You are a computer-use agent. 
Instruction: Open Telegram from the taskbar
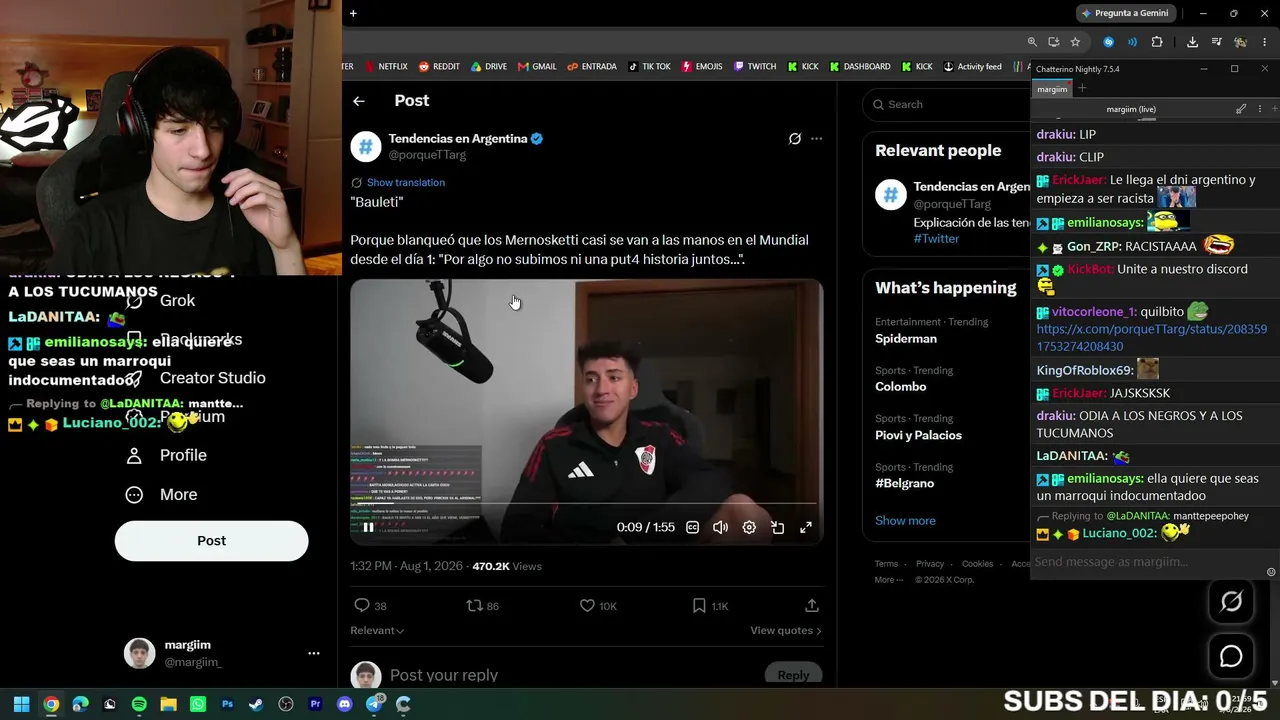click(x=374, y=704)
